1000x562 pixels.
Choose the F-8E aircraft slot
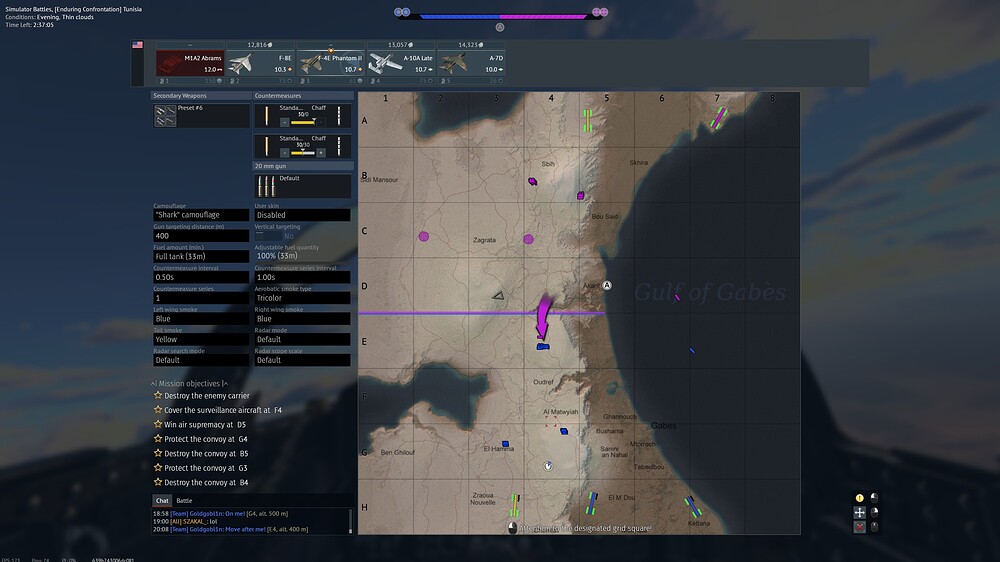click(260, 63)
